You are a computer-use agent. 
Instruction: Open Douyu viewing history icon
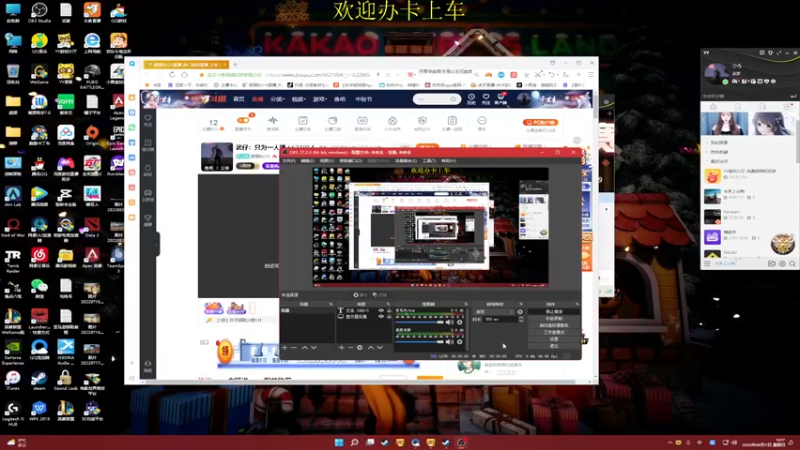[471, 99]
